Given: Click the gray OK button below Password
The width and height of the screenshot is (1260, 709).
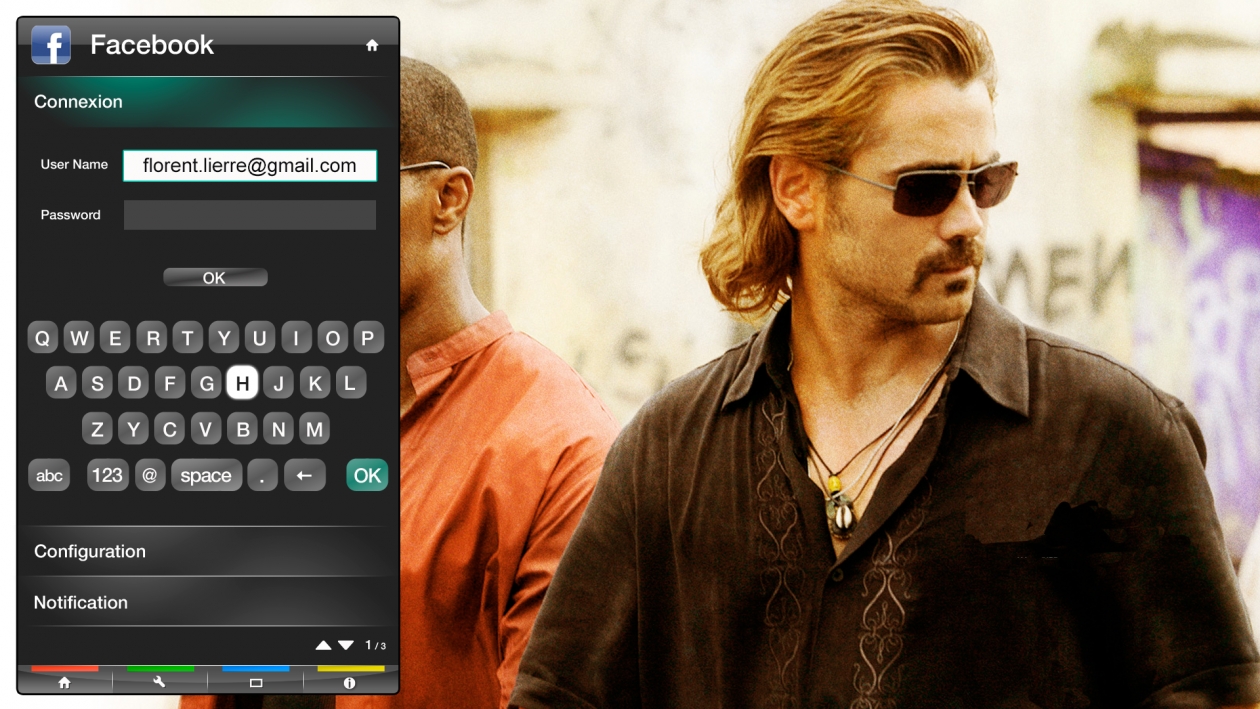Looking at the screenshot, I should 215,278.
